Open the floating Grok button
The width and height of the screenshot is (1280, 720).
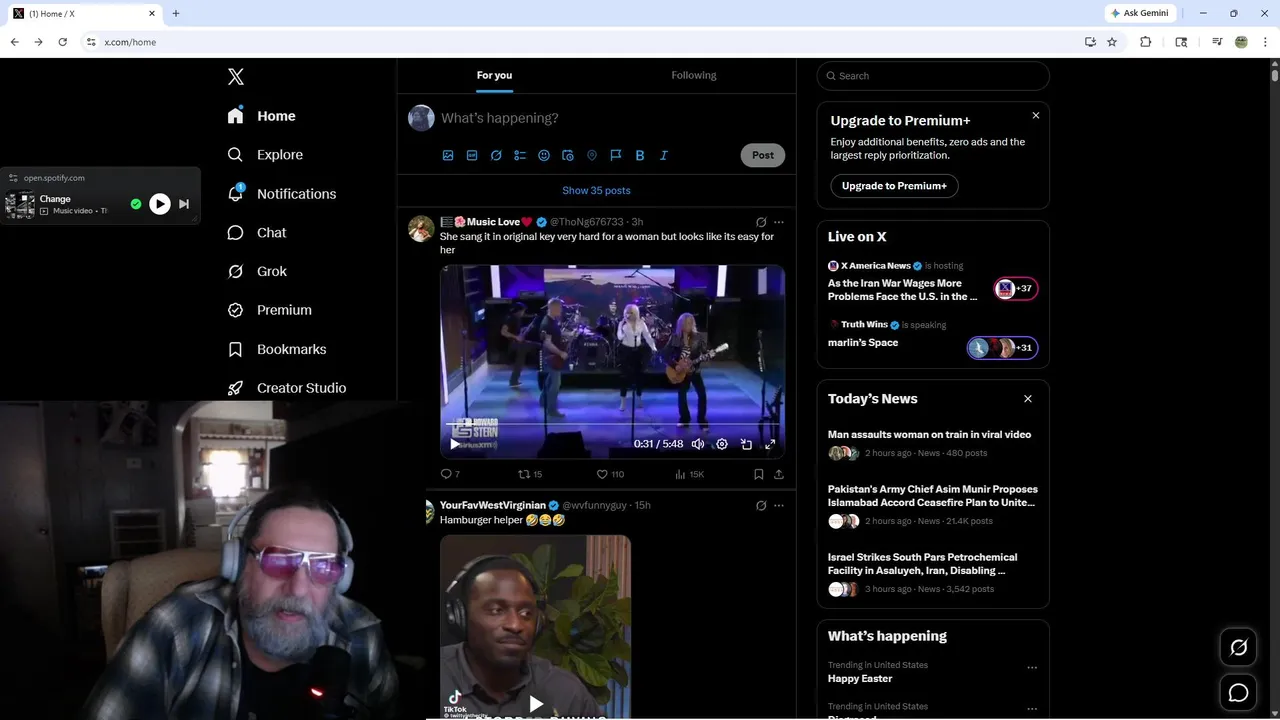(x=1238, y=648)
